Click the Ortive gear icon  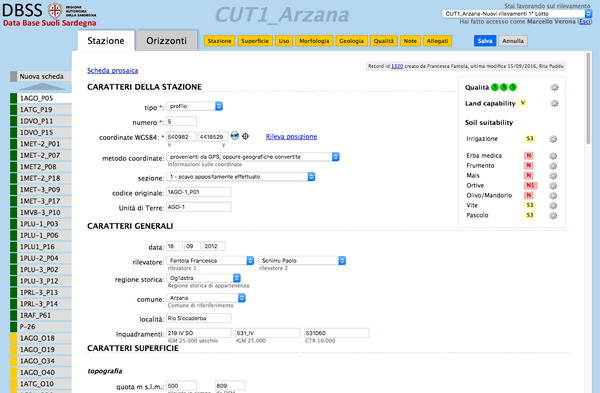553,186
